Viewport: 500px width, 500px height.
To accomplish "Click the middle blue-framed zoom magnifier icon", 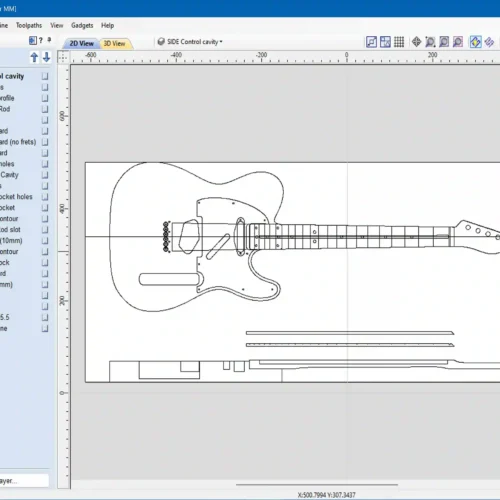I will coord(444,42).
